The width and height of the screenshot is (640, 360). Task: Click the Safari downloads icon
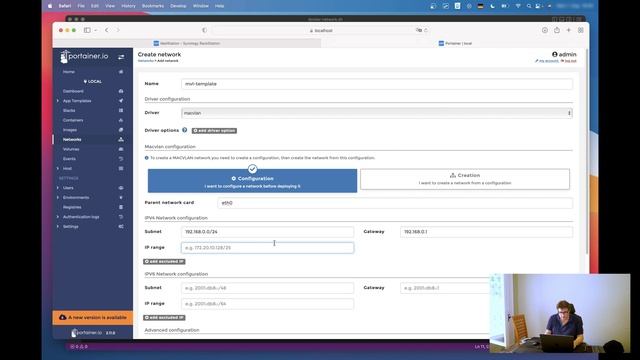click(545, 30)
